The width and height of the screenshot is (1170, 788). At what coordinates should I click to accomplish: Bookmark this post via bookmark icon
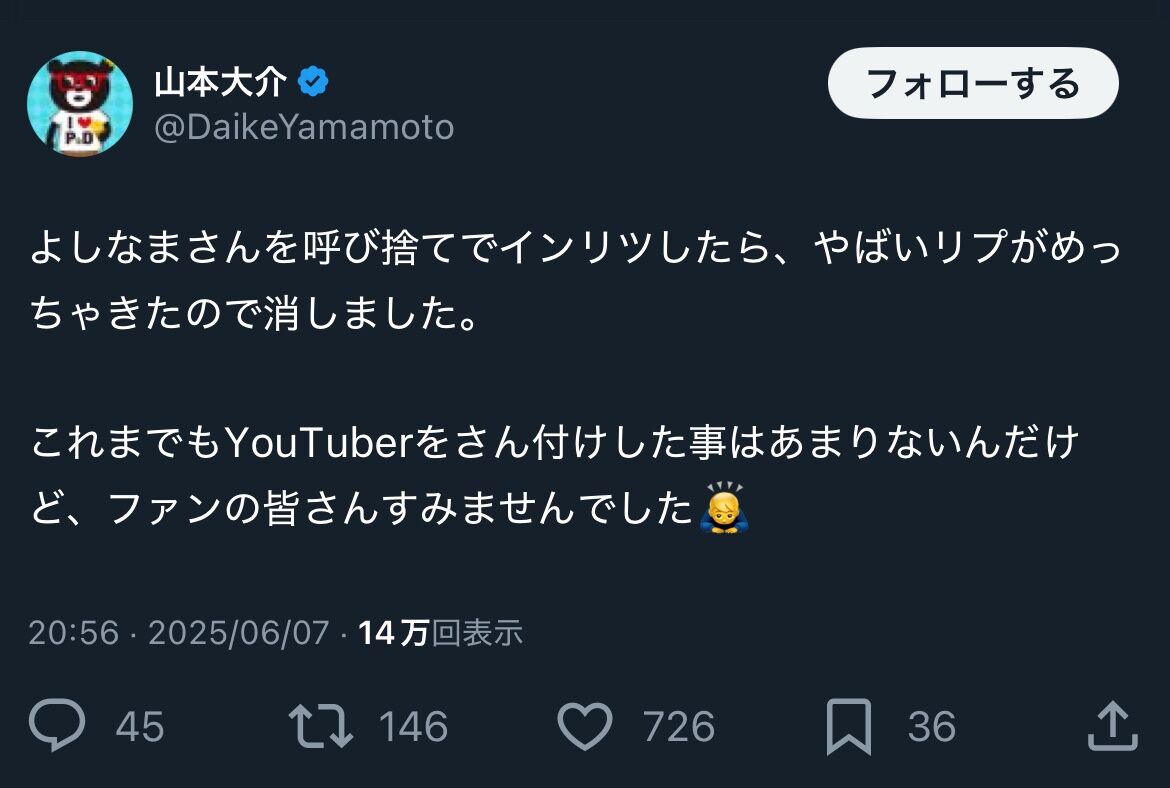click(x=848, y=726)
